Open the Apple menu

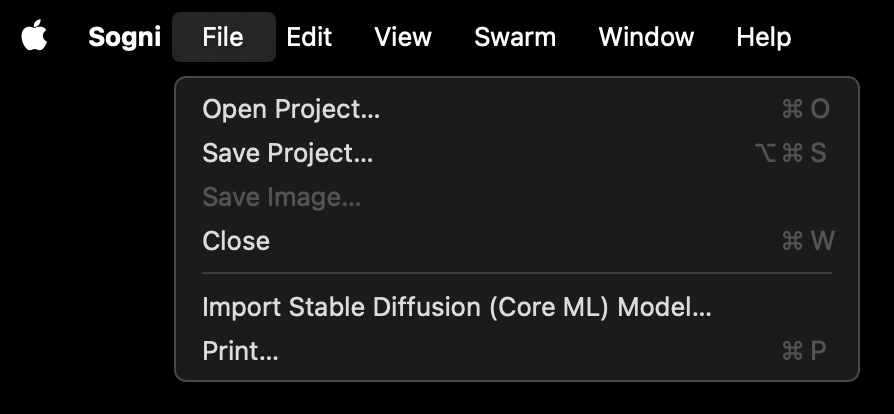[x=34, y=37]
